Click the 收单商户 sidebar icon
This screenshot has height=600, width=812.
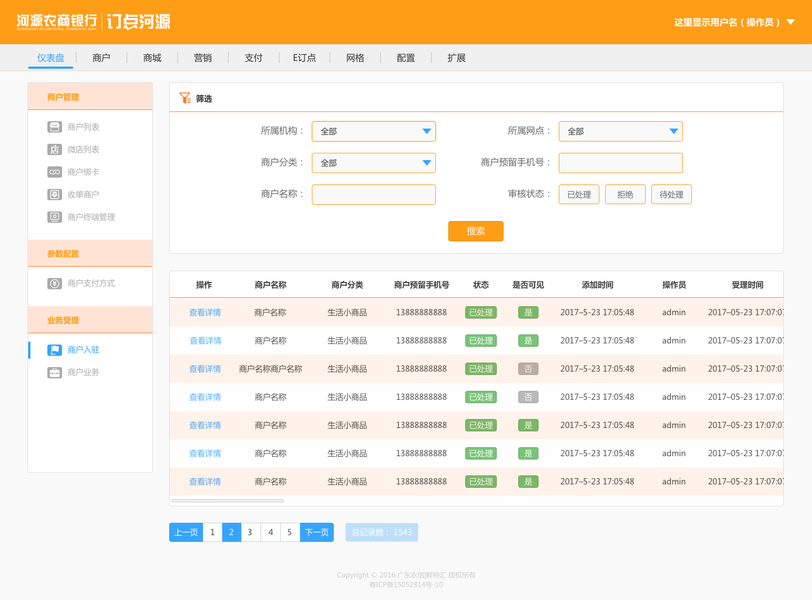[x=54, y=195]
